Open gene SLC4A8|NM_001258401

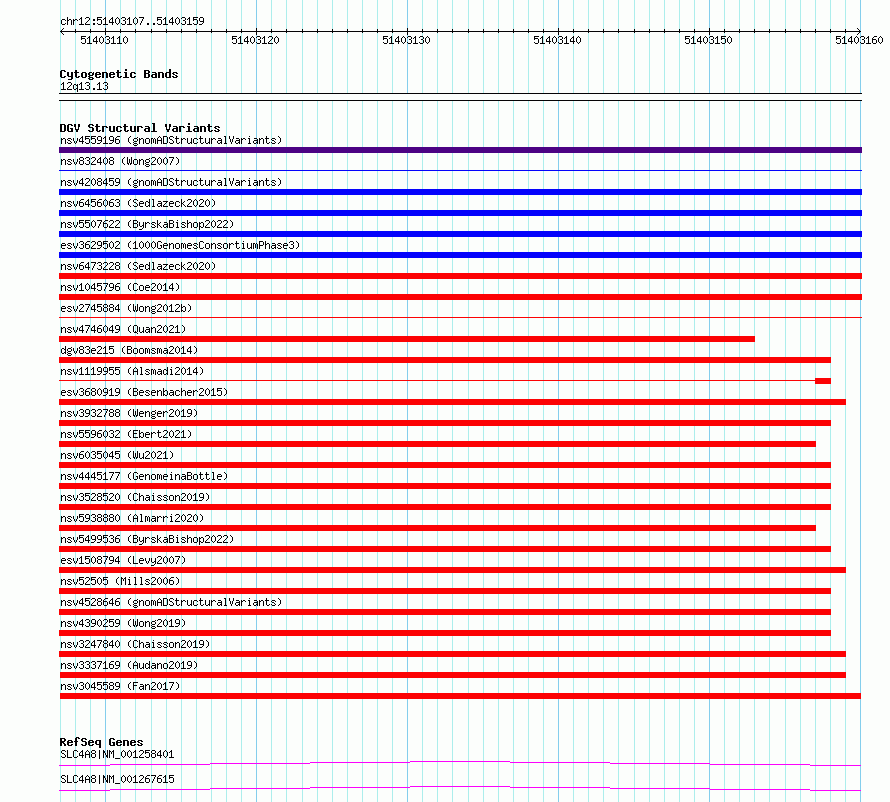click(x=117, y=754)
